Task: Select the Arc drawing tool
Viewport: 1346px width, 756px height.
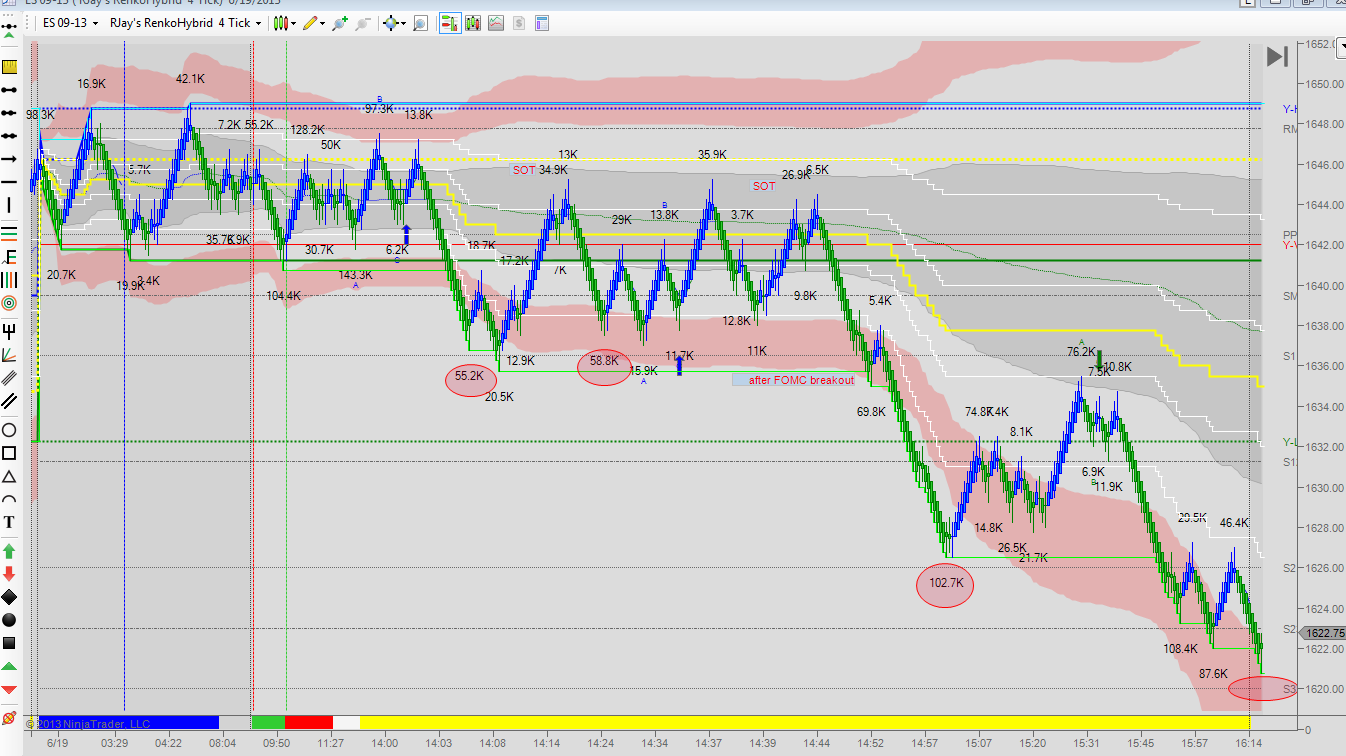Action: 10,499
